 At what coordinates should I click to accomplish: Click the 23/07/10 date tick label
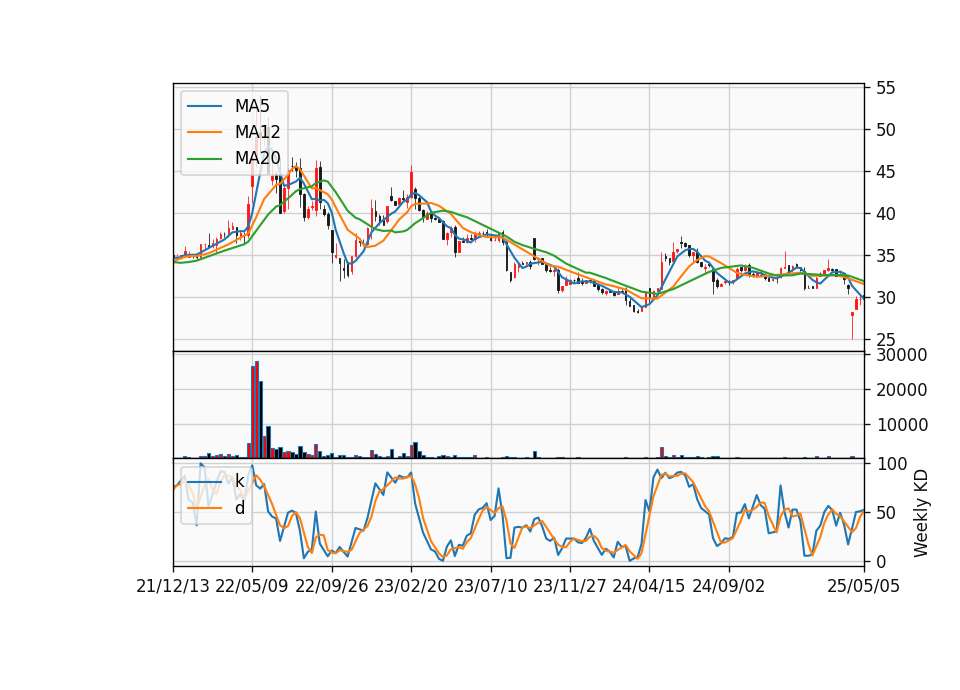point(490,587)
